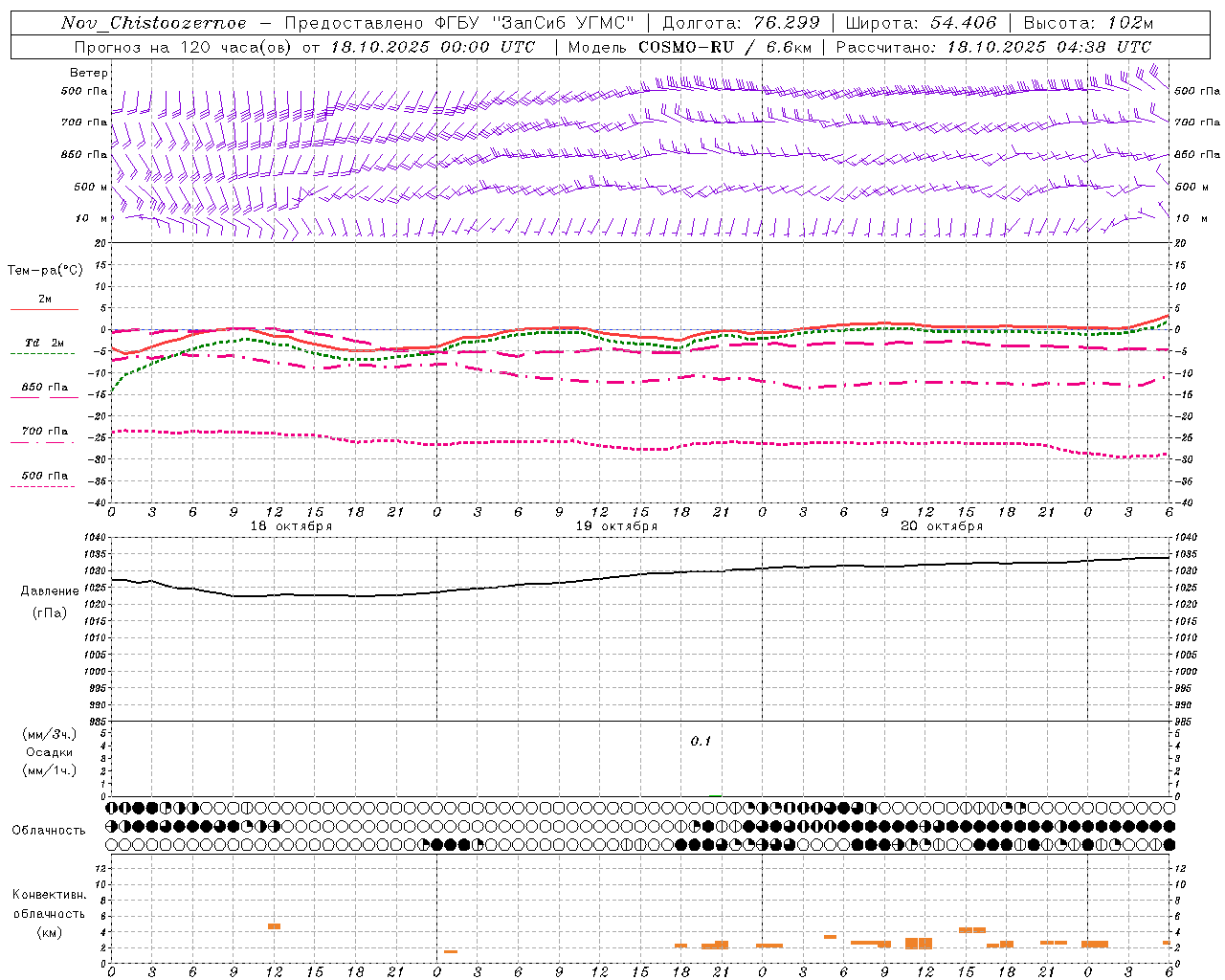Click the green dashed line sample for Td 2м
This screenshot has height=980, width=1225.
pyautogui.click(x=42, y=353)
